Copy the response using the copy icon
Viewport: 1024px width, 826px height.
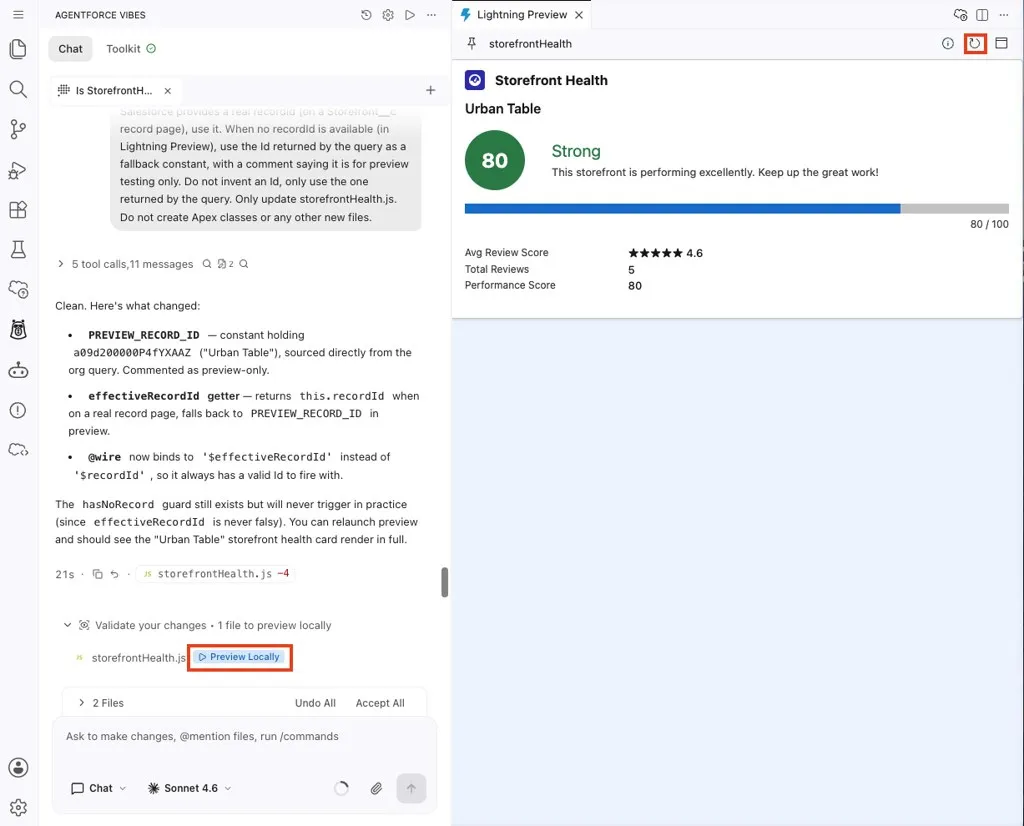[x=97, y=574]
